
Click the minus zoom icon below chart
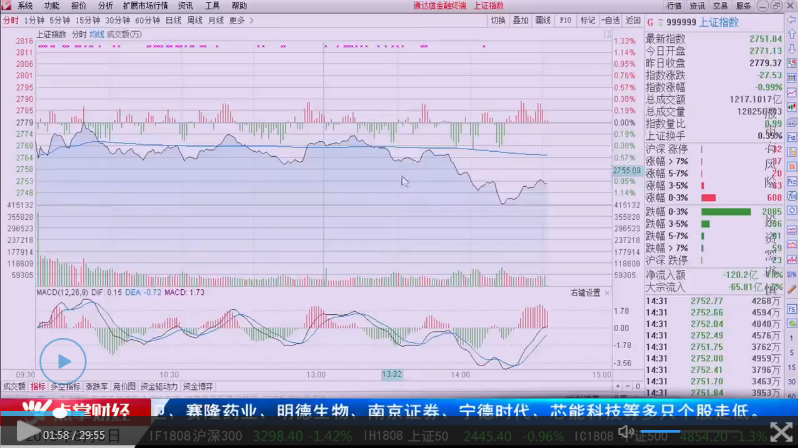628,387
